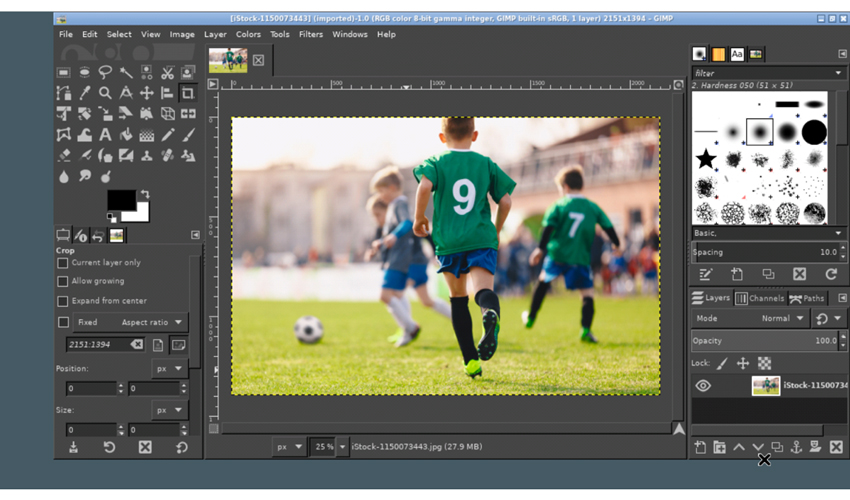Select the Eraser tool
The height and width of the screenshot is (500, 850).
click(x=64, y=156)
